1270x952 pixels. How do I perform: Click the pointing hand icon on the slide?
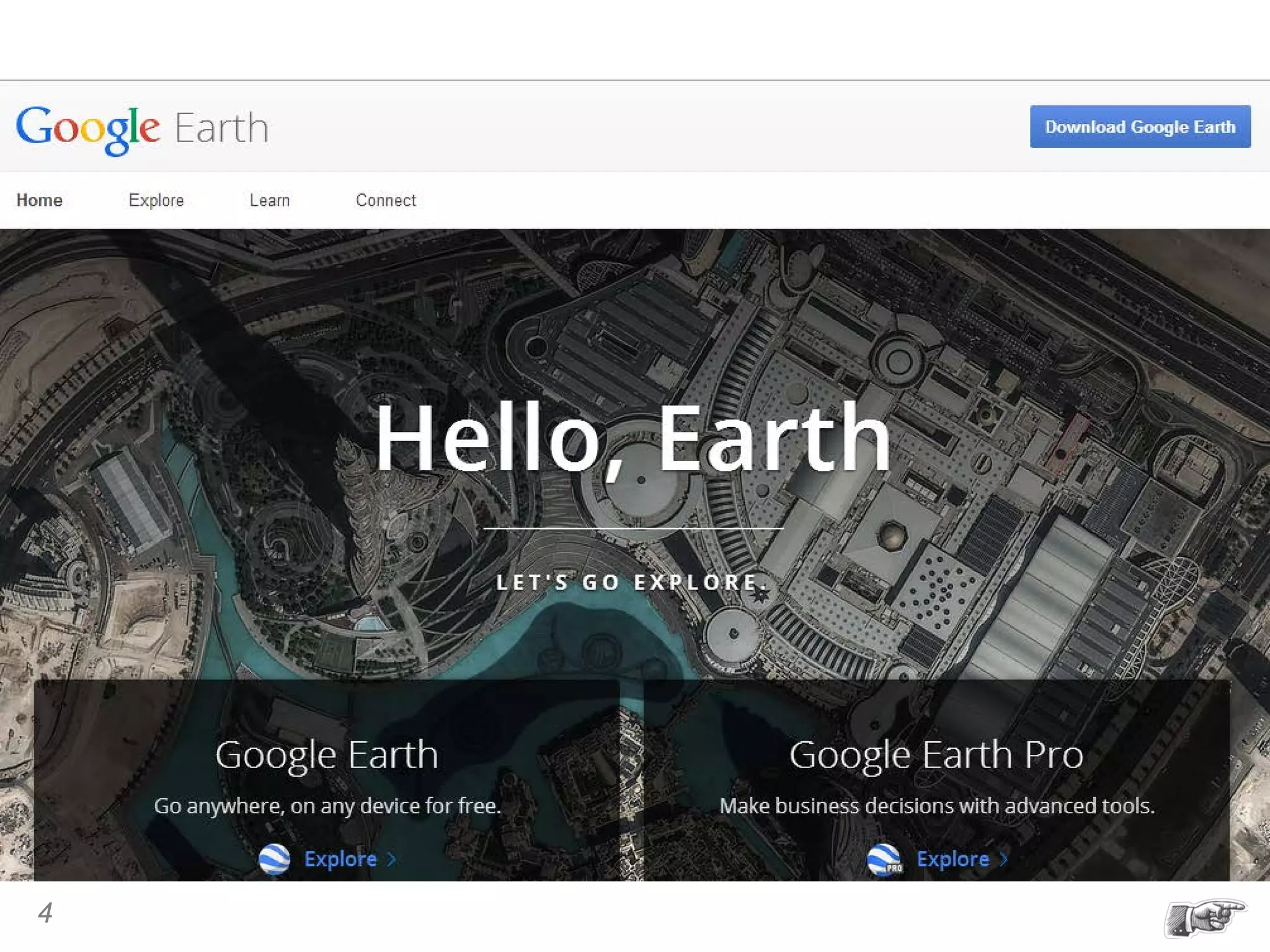click(1205, 917)
